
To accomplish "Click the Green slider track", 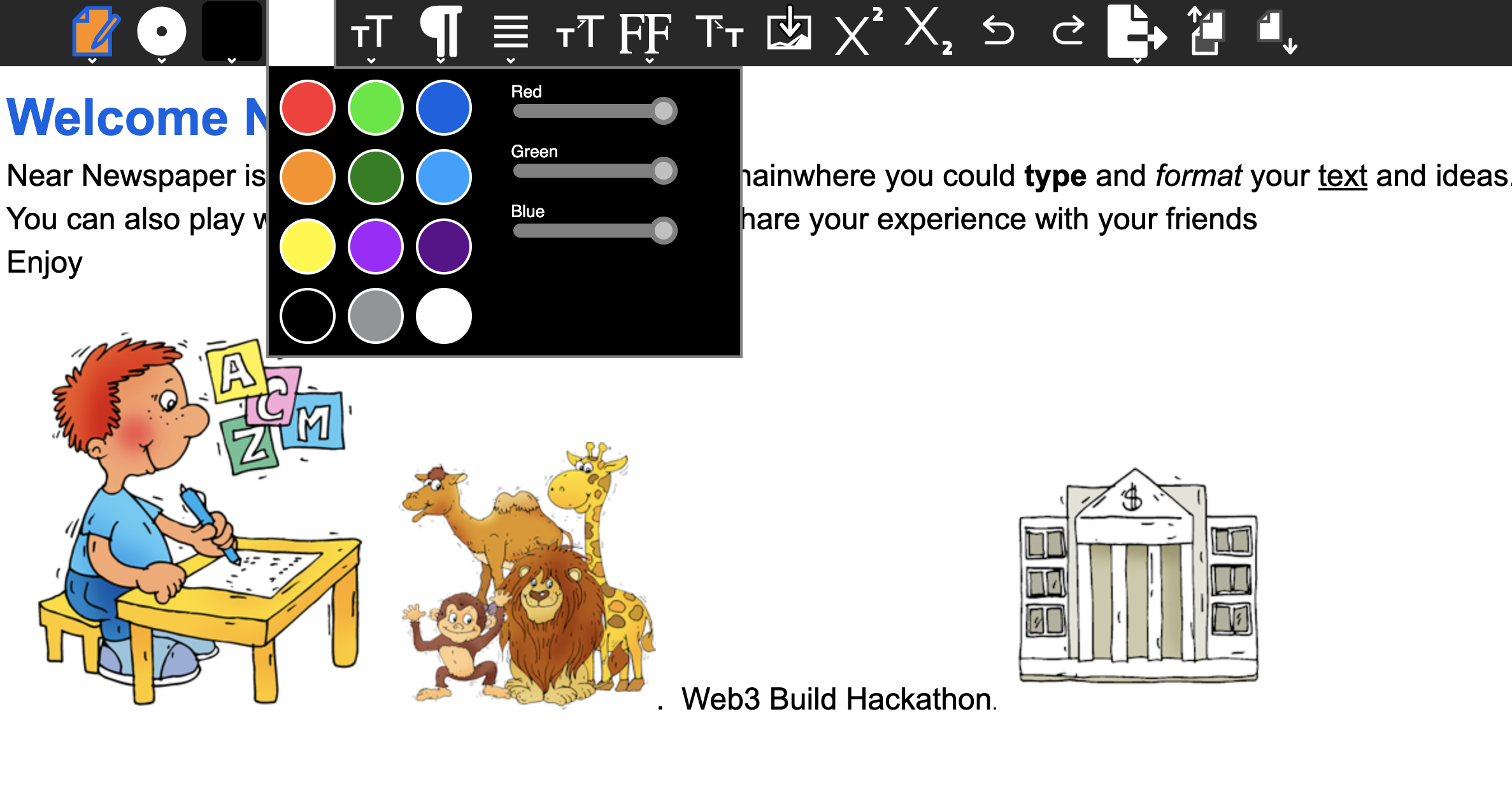I will coord(586,171).
